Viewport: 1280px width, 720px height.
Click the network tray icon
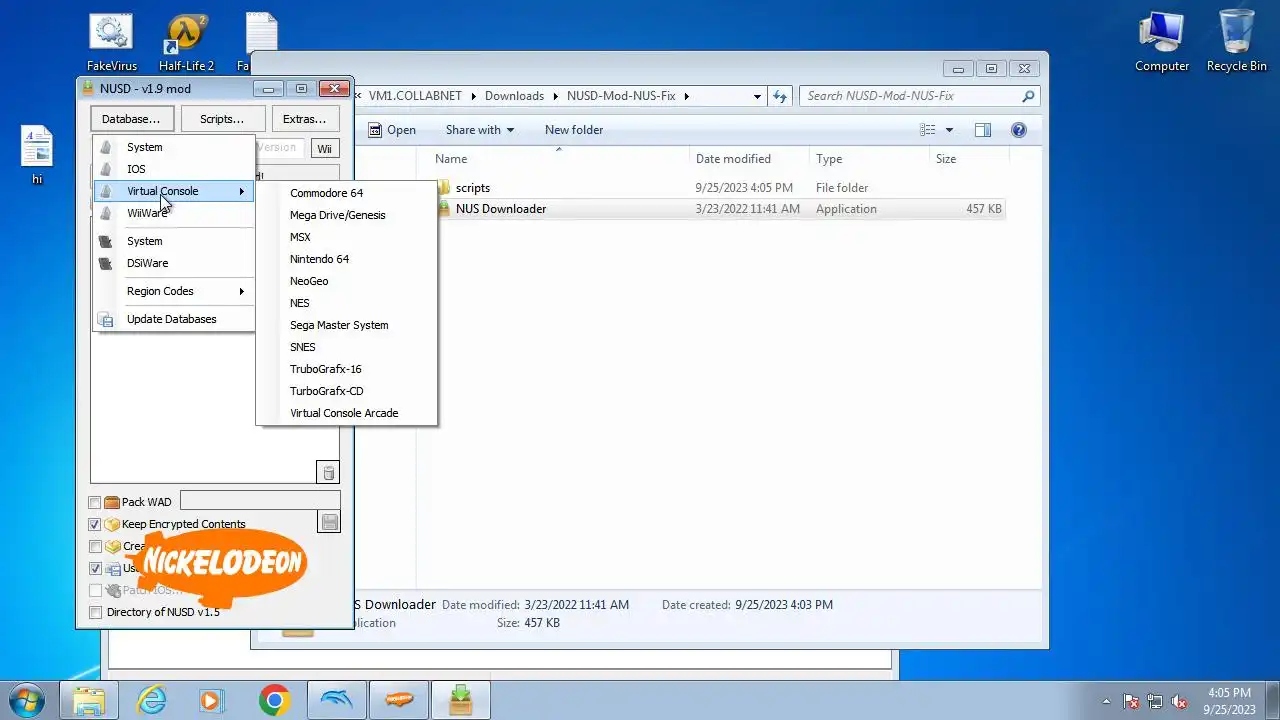(1155, 702)
